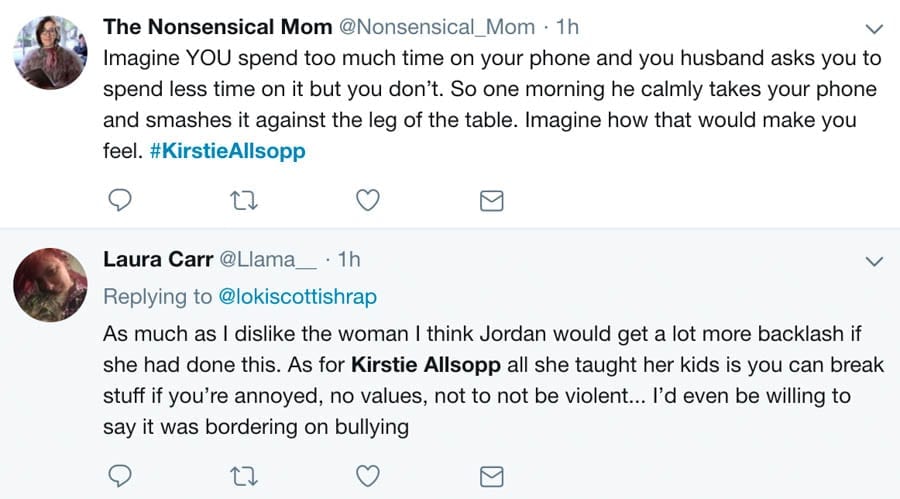Screen dimensions: 900x499
Task: Retweet The Nonsensical Mom's tweet
Action: [x=244, y=201]
